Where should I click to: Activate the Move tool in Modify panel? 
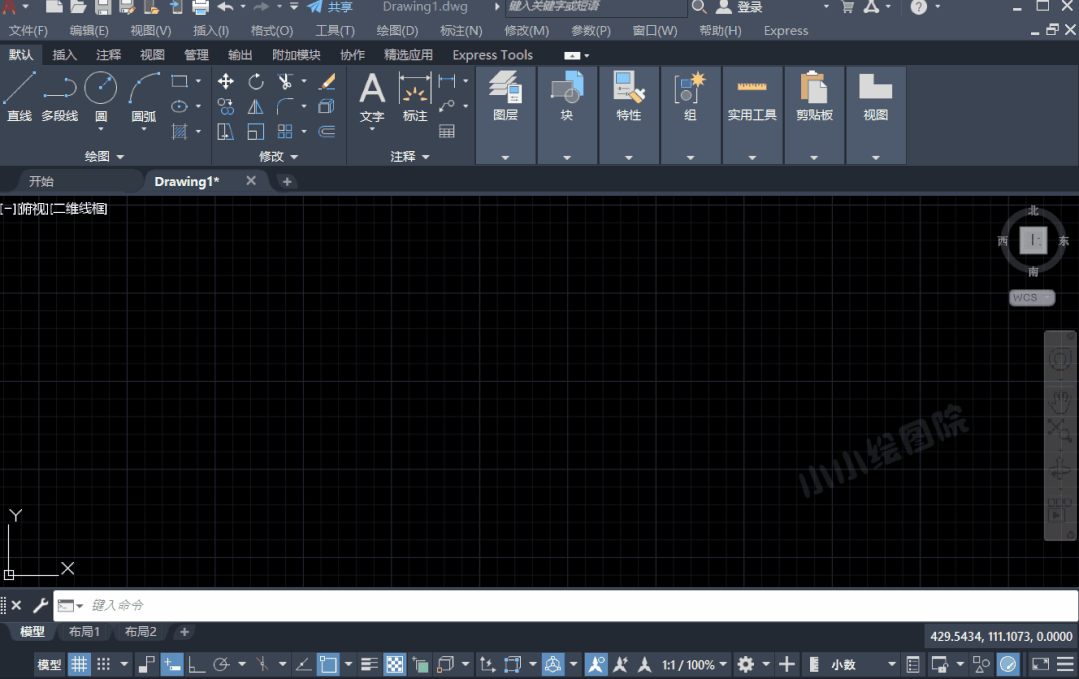click(226, 81)
